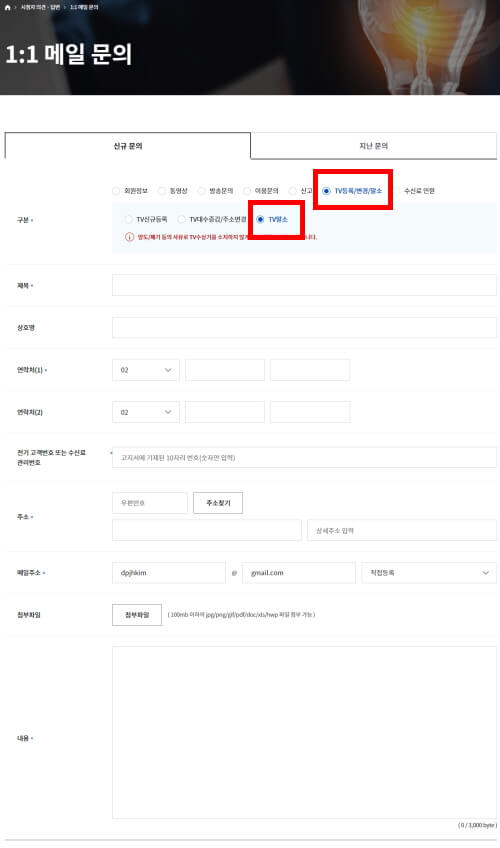
Task: Click the 우편번호 postal code field
Action: 150,503
